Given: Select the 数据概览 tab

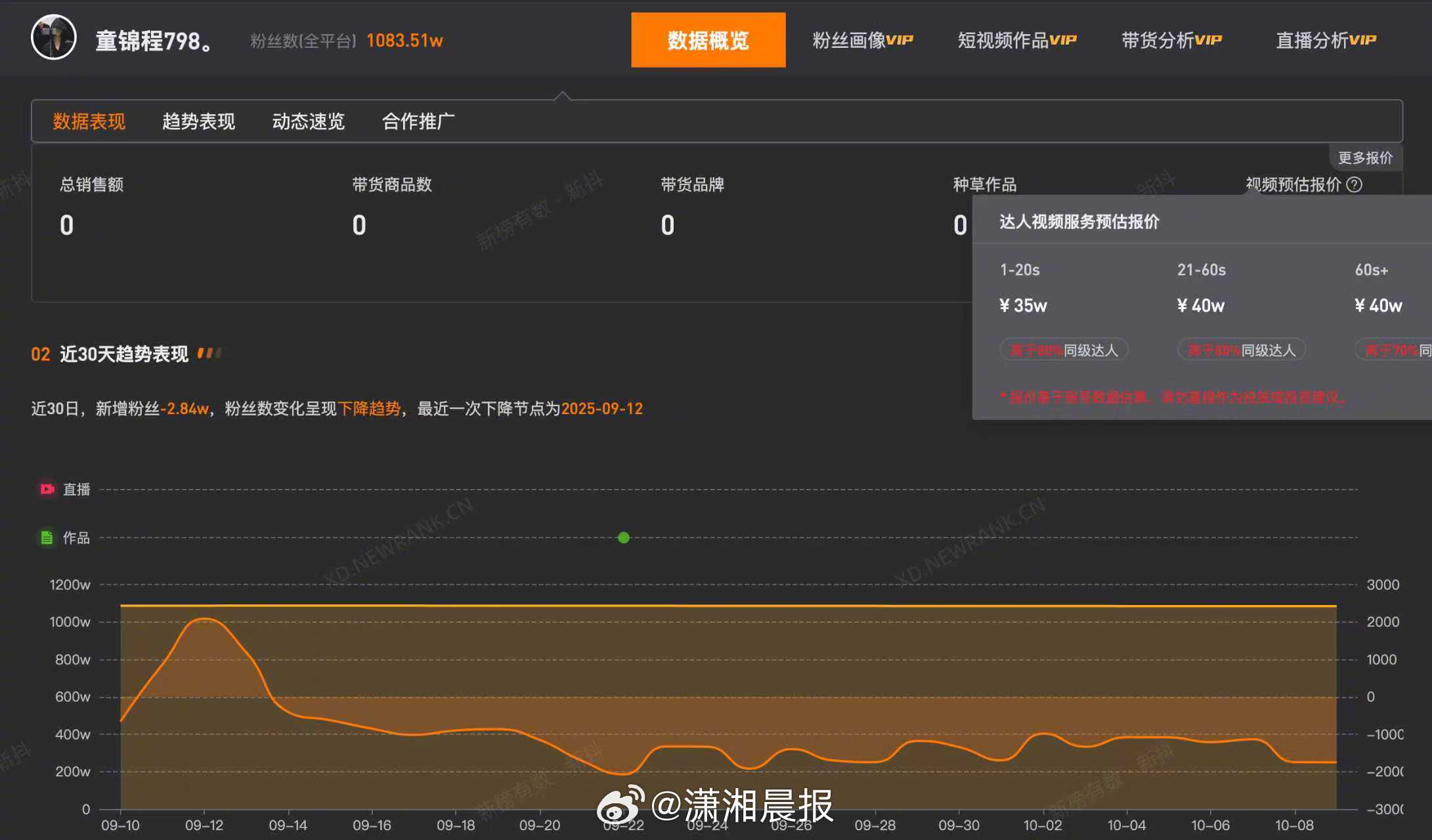Looking at the screenshot, I should coord(708,40).
